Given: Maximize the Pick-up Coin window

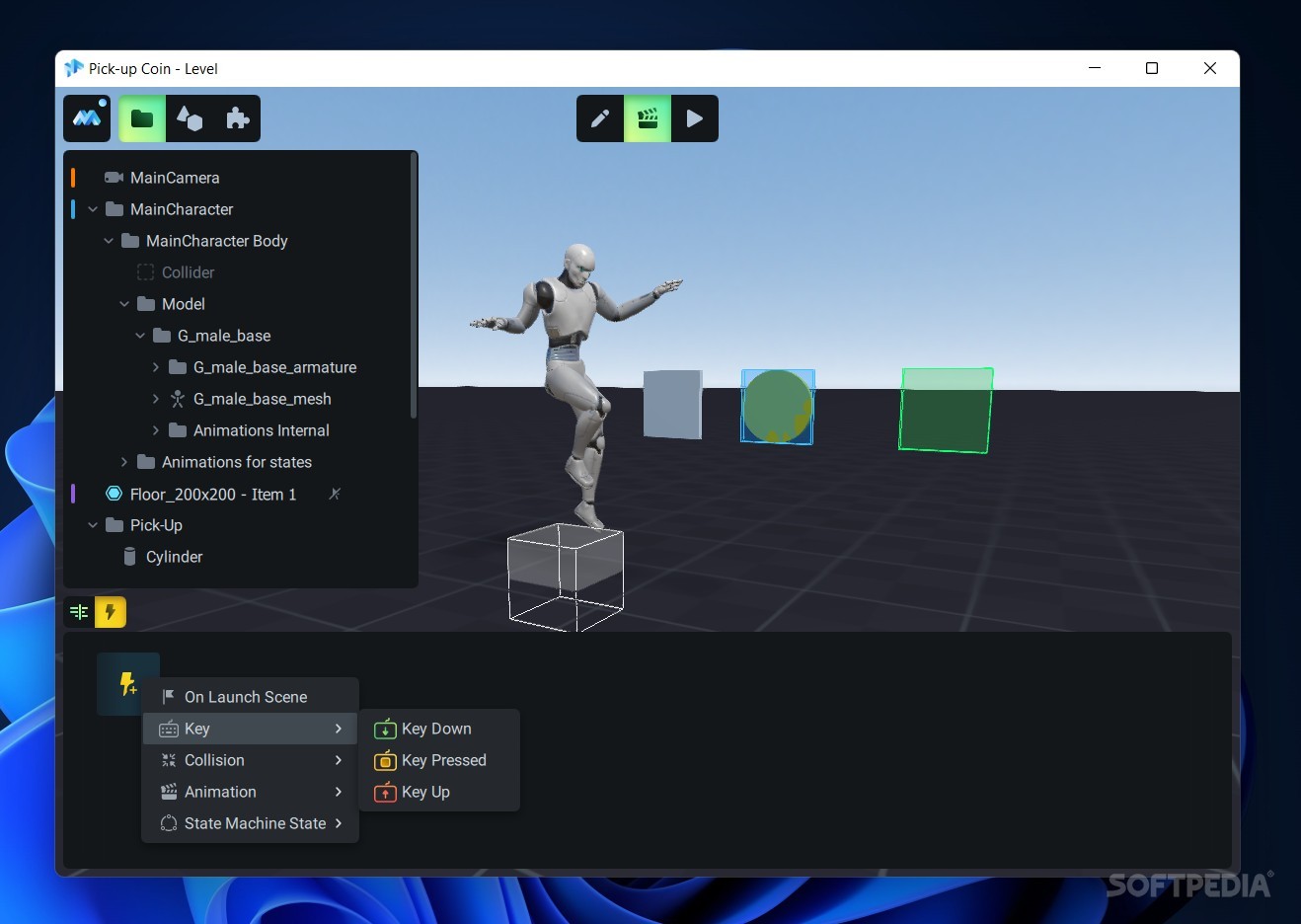Looking at the screenshot, I should tap(1151, 68).
